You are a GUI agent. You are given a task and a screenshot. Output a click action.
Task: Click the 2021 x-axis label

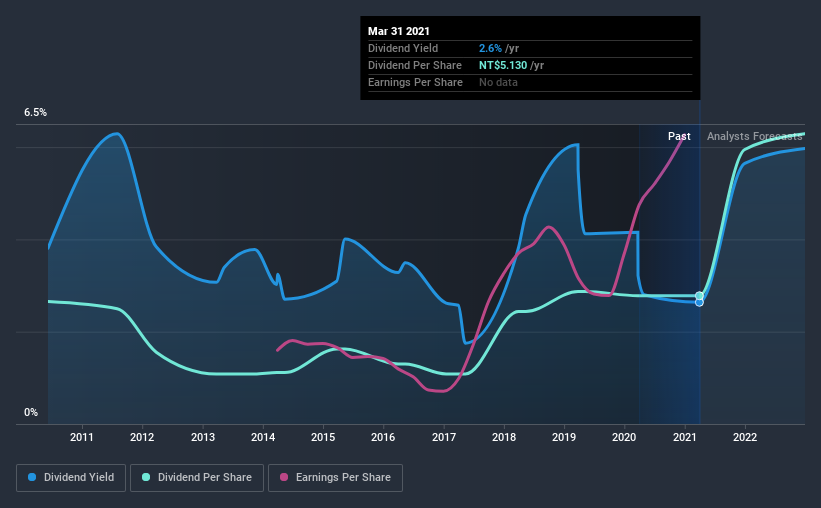(x=685, y=437)
